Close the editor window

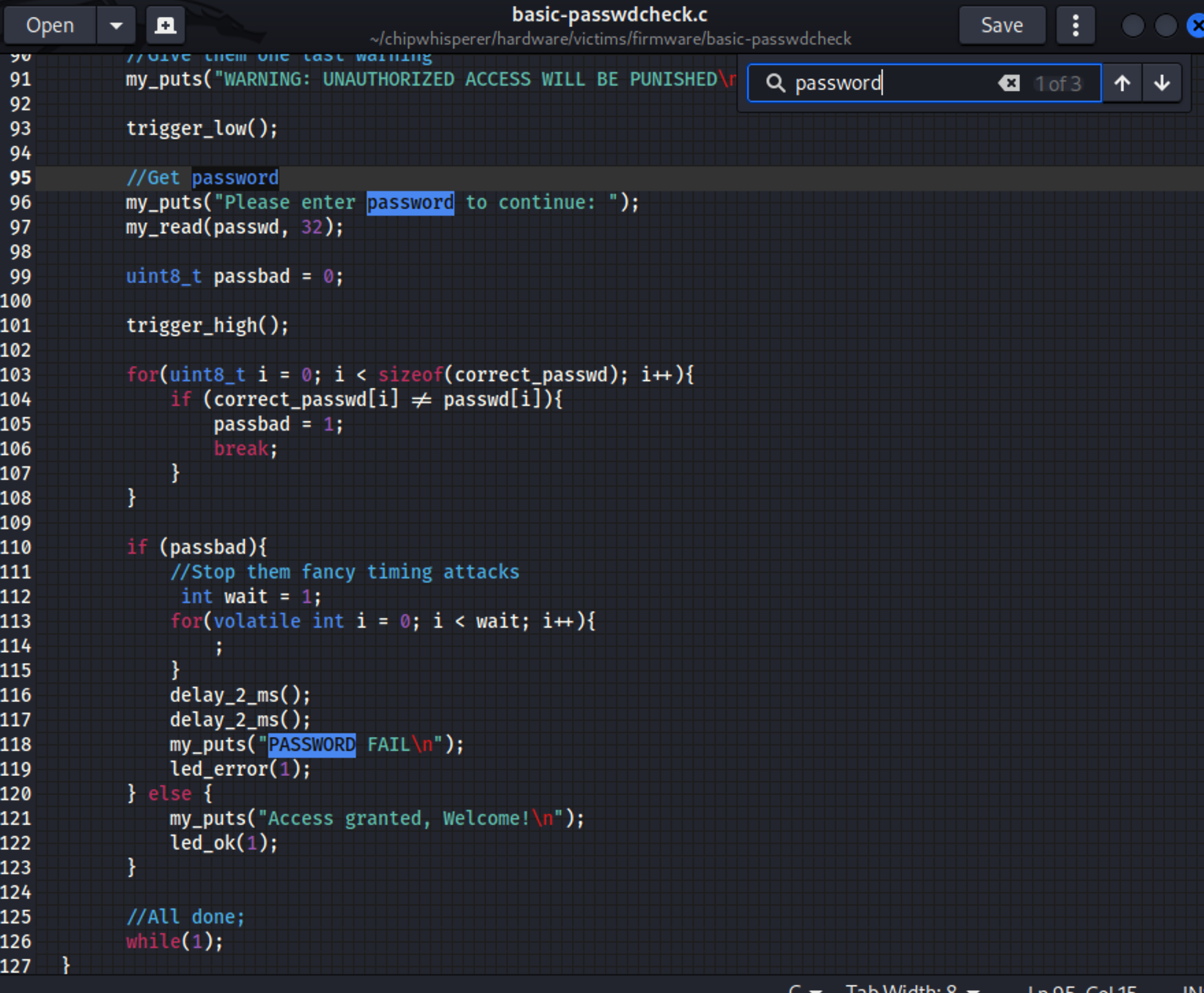(x=1197, y=26)
